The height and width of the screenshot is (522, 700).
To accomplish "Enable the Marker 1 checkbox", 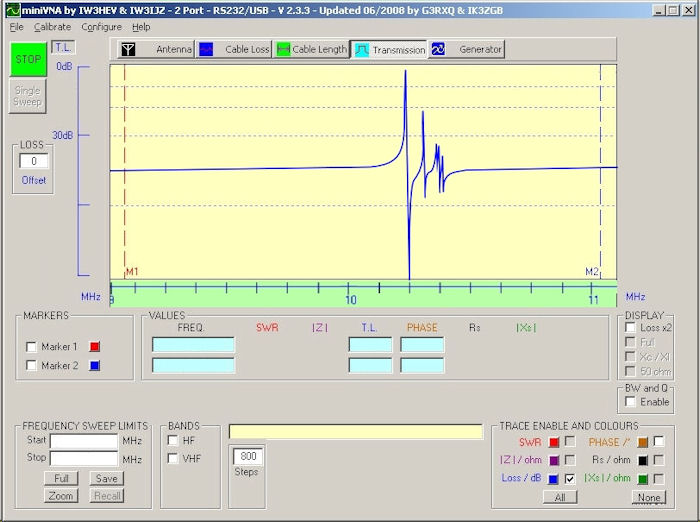I will [x=31, y=346].
